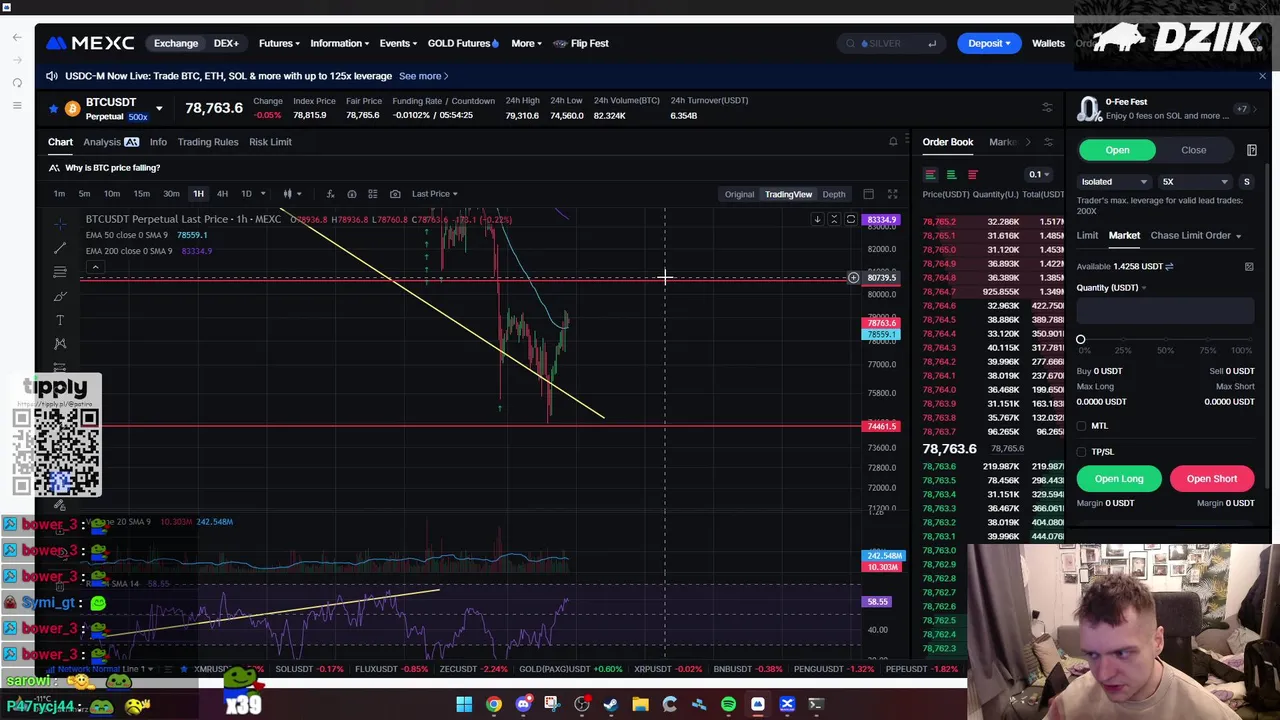Switch to Open position mode
The height and width of the screenshot is (720, 1280).
[1117, 150]
